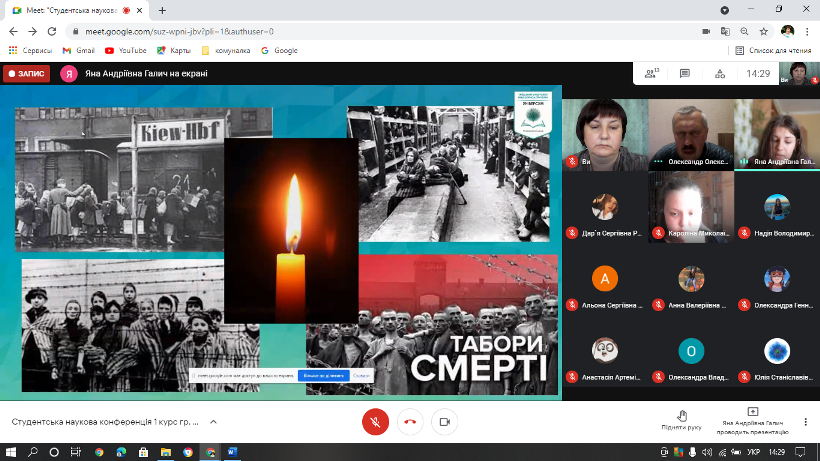Screen dimensions: 820x461
Task: Raise hand with Підняти руку
Action: (x=681, y=419)
